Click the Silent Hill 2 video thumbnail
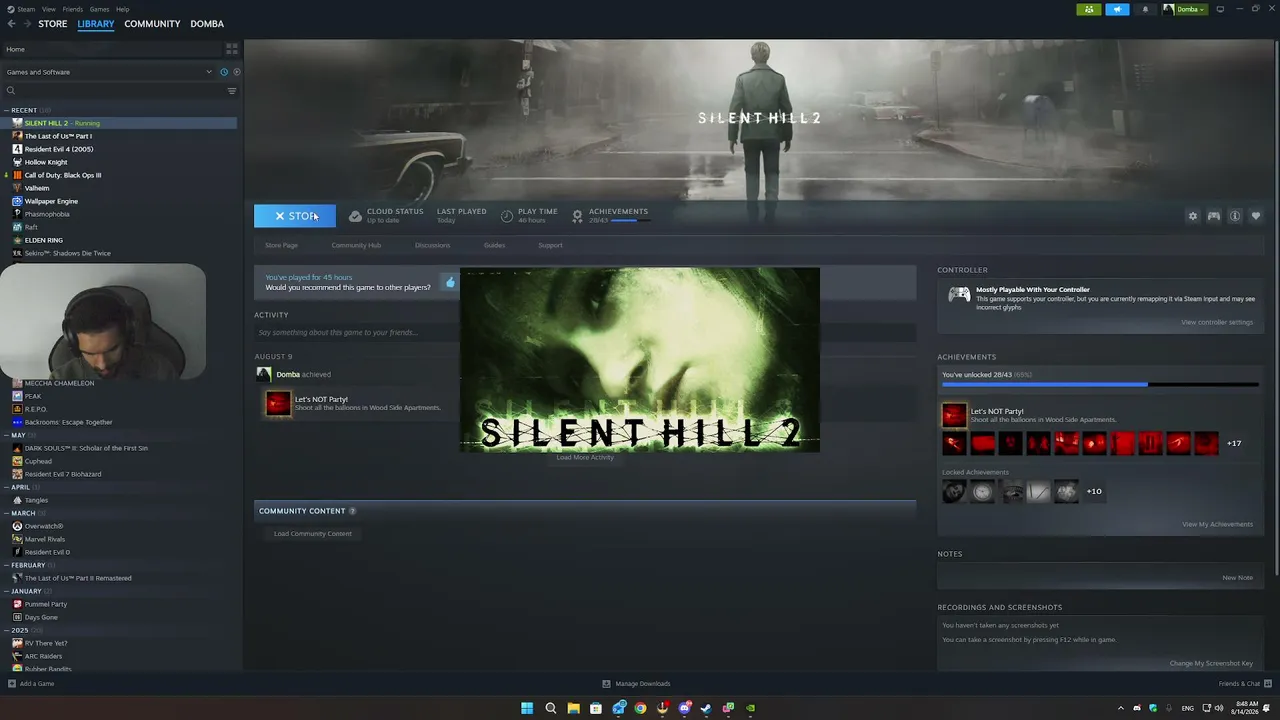Screen dimensions: 1280x720 pyautogui.click(x=639, y=359)
